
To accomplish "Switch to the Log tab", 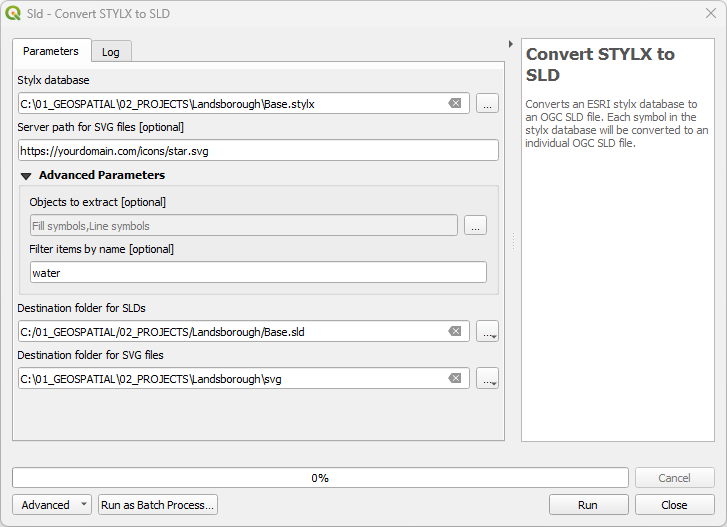I will coord(111,52).
